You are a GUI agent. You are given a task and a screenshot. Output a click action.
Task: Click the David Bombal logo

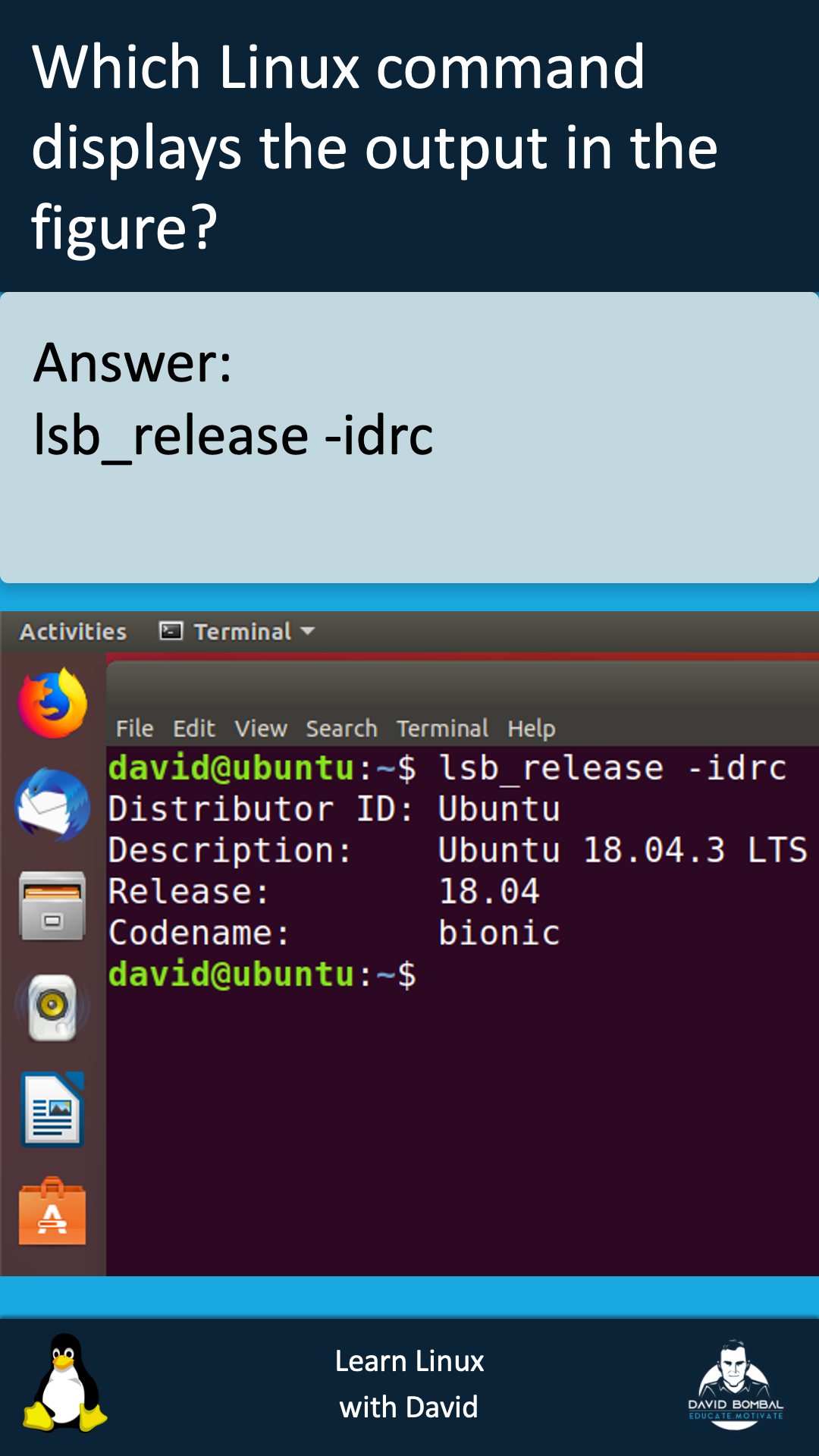click(x=735, y=1385)
